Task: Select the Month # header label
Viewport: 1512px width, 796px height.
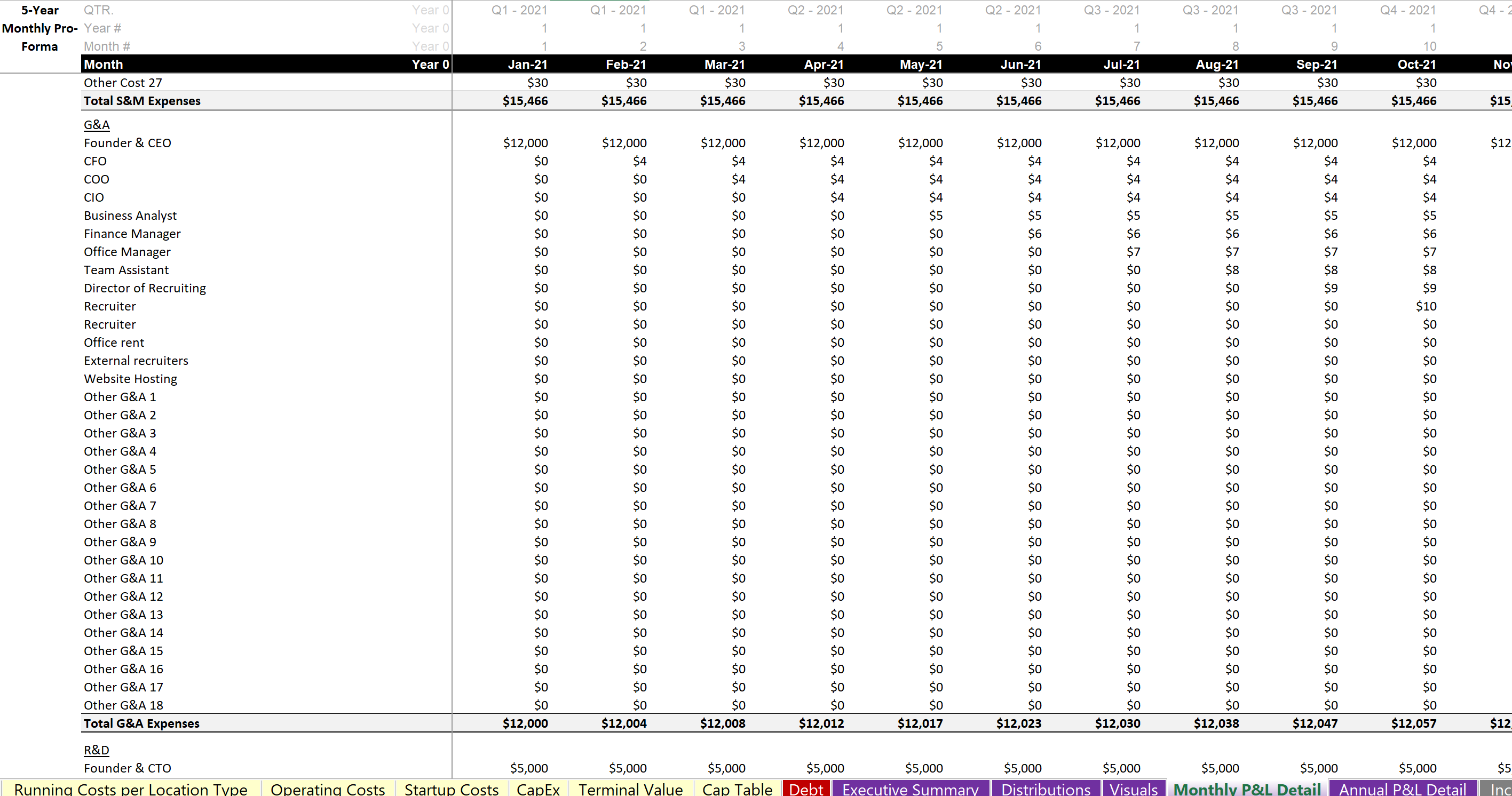Action: click(x=107, y=46)
